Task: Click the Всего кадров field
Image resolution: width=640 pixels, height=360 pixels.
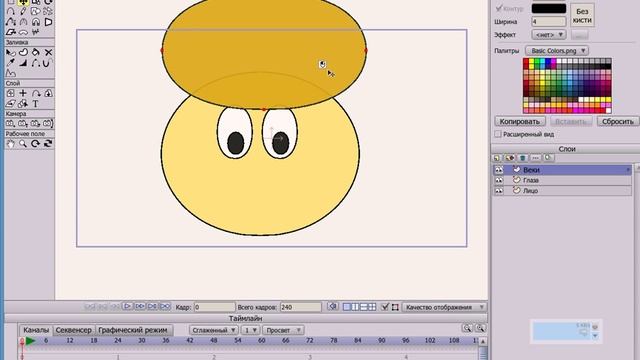Action: click(x=300, y=307)
